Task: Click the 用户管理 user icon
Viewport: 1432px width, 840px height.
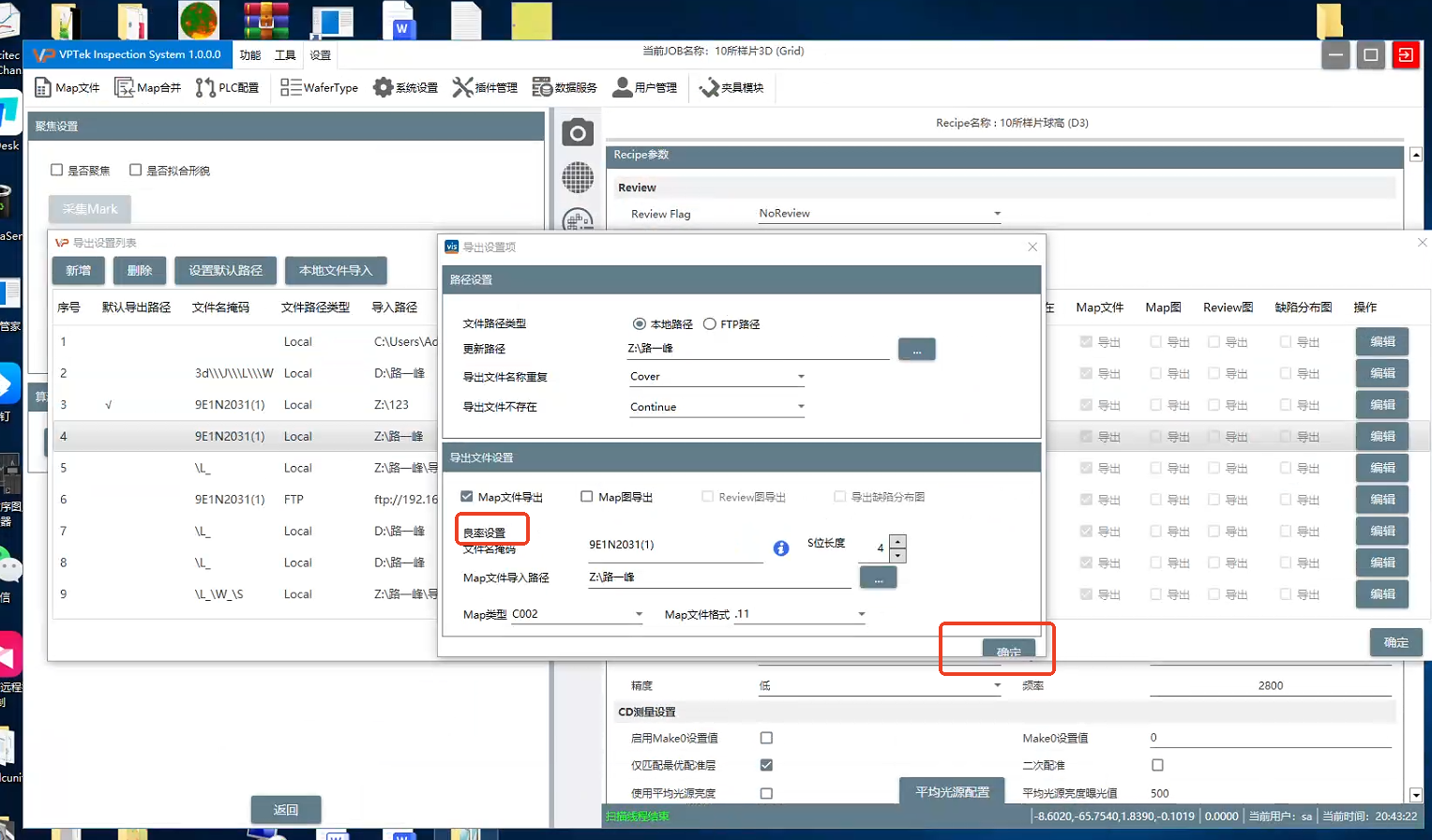Action: pyautogui.click(x=622, y=88)
